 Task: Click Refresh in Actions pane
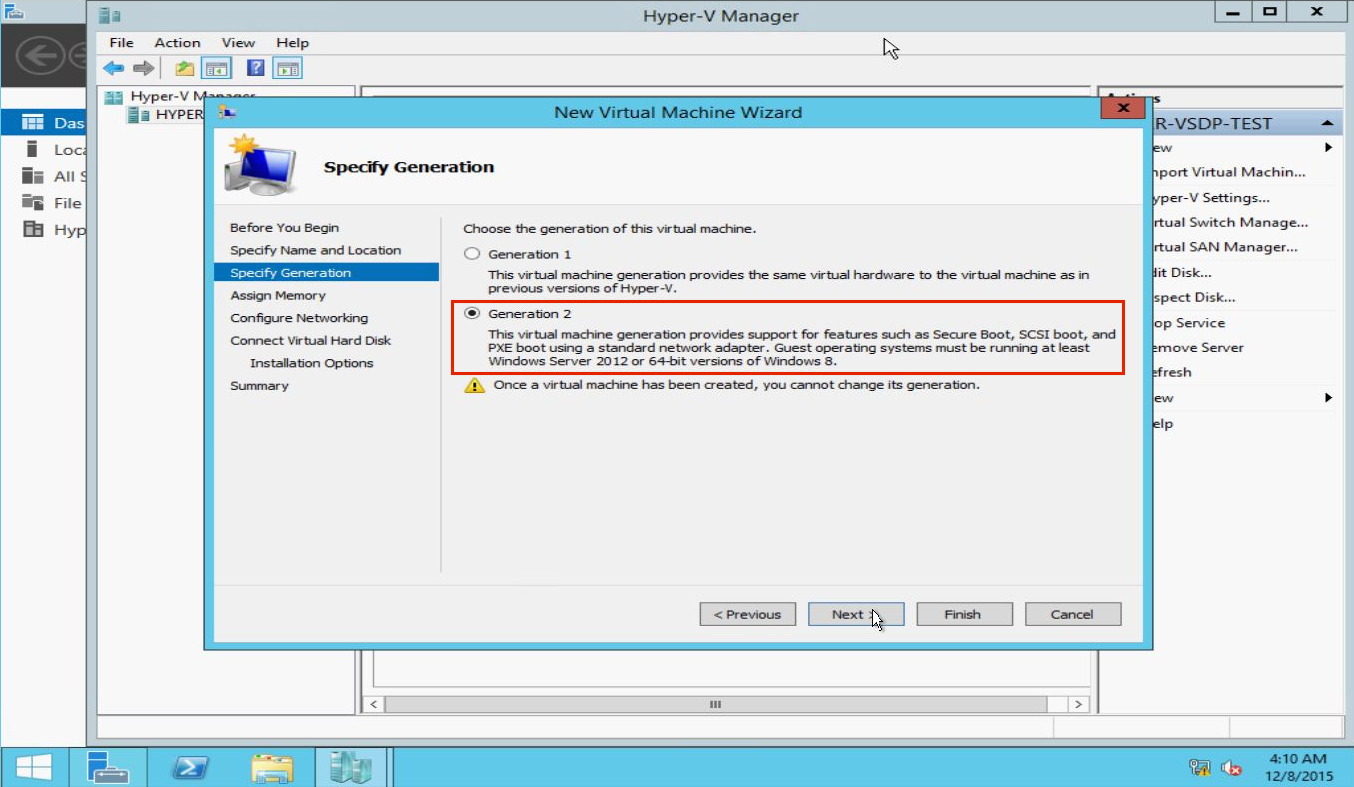coord(1172,372)
